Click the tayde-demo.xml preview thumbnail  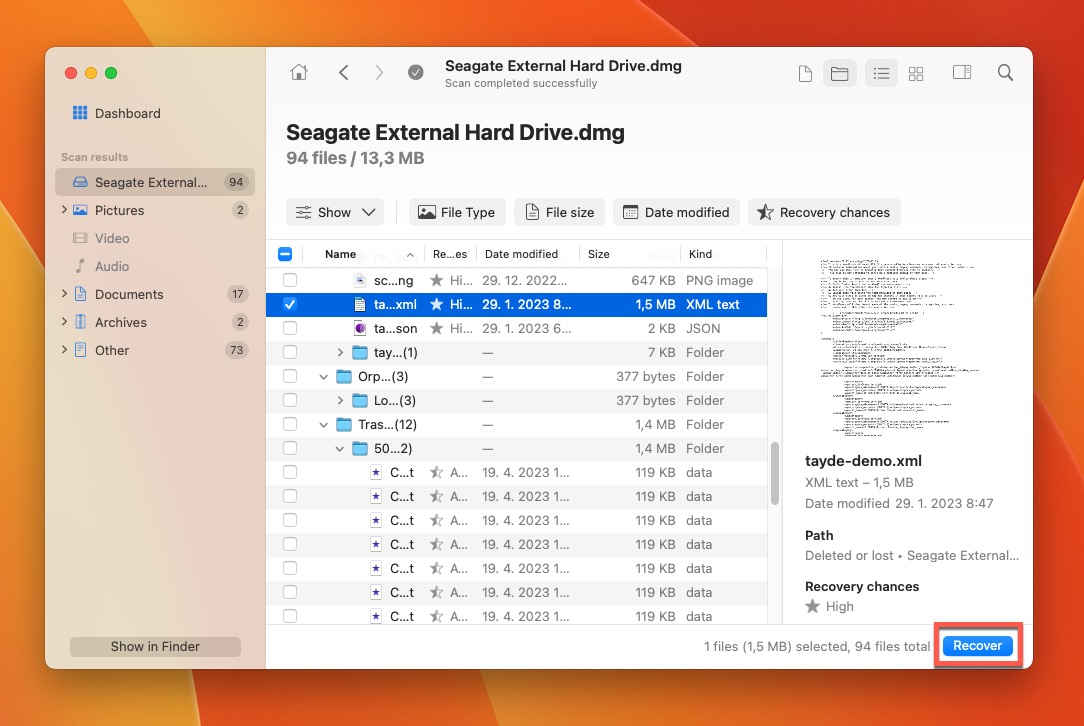[x=897, y=347]
